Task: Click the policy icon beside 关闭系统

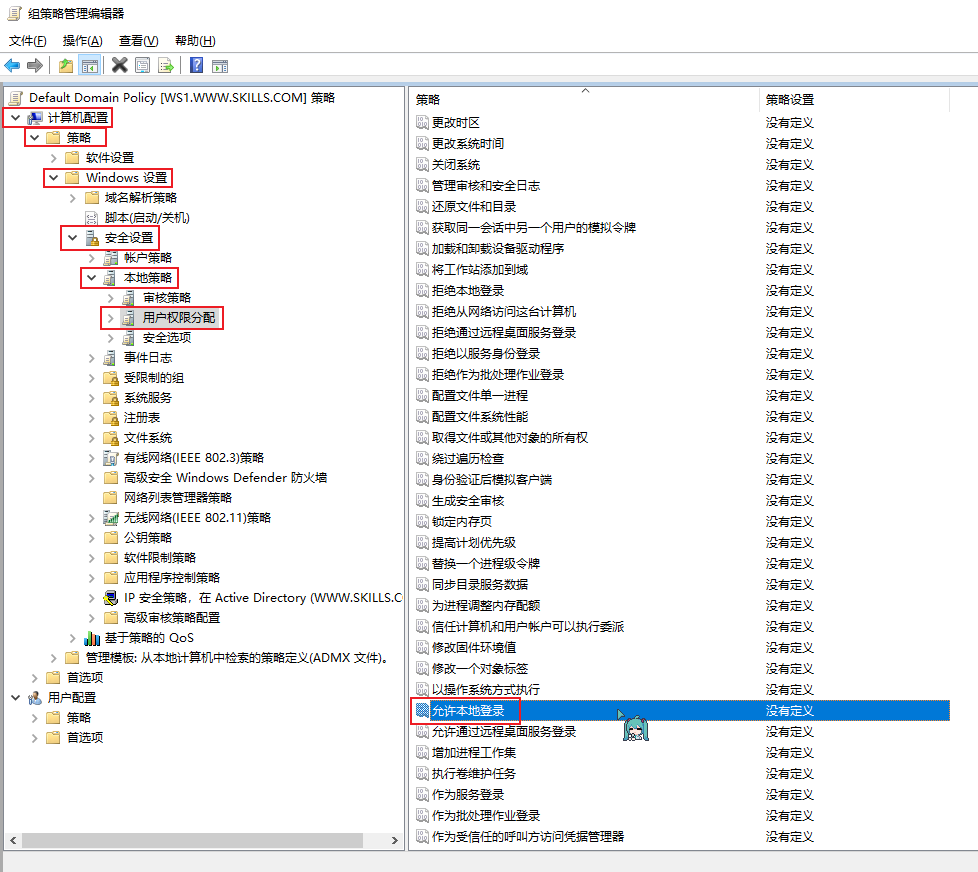Action: (x=422, y=165)
